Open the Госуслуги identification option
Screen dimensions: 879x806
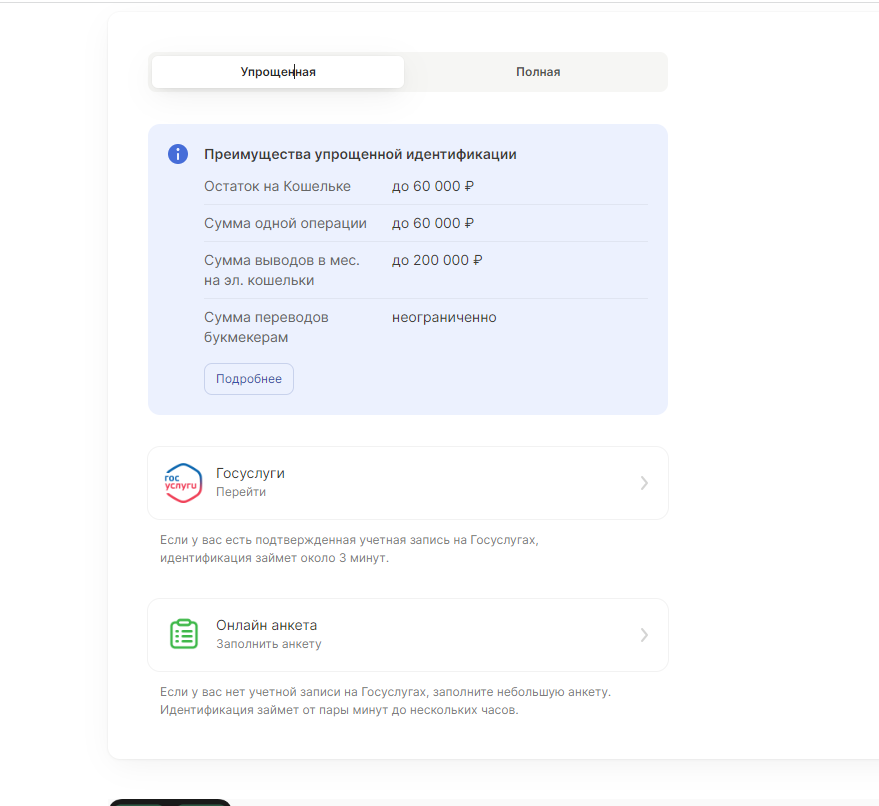click(408, 483)
